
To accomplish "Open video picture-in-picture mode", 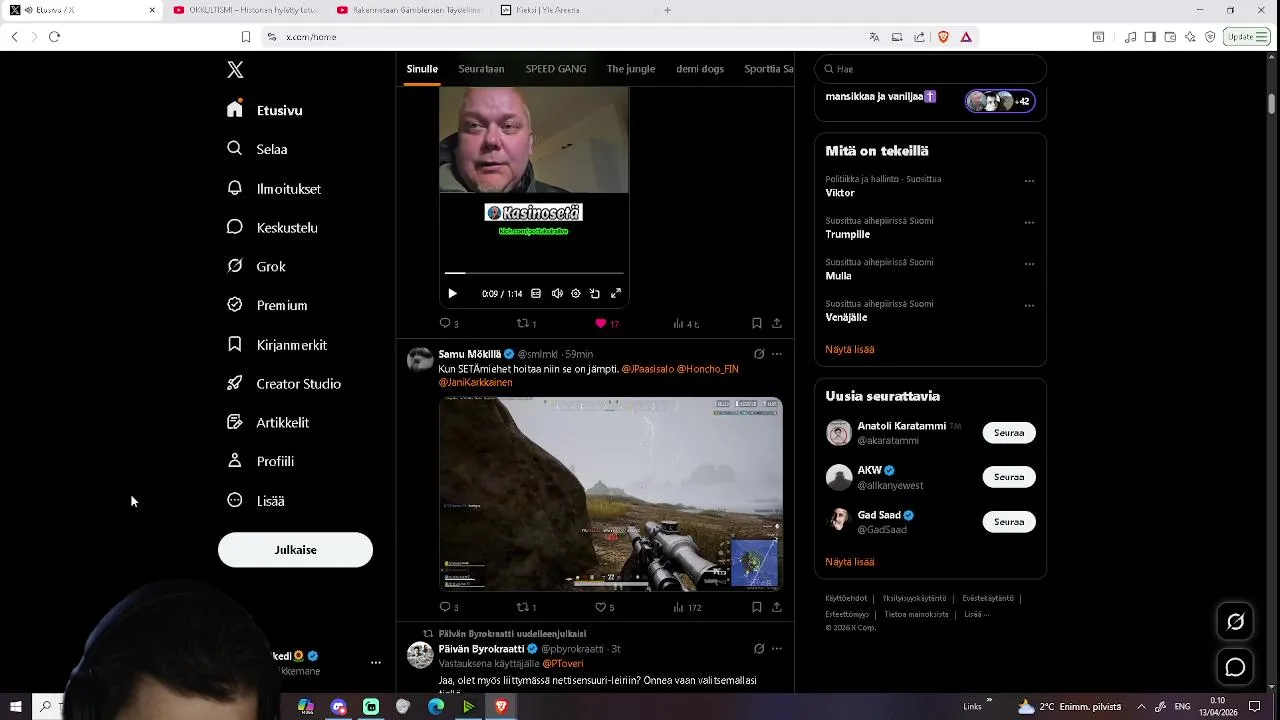I will click(x=595, y=293).
